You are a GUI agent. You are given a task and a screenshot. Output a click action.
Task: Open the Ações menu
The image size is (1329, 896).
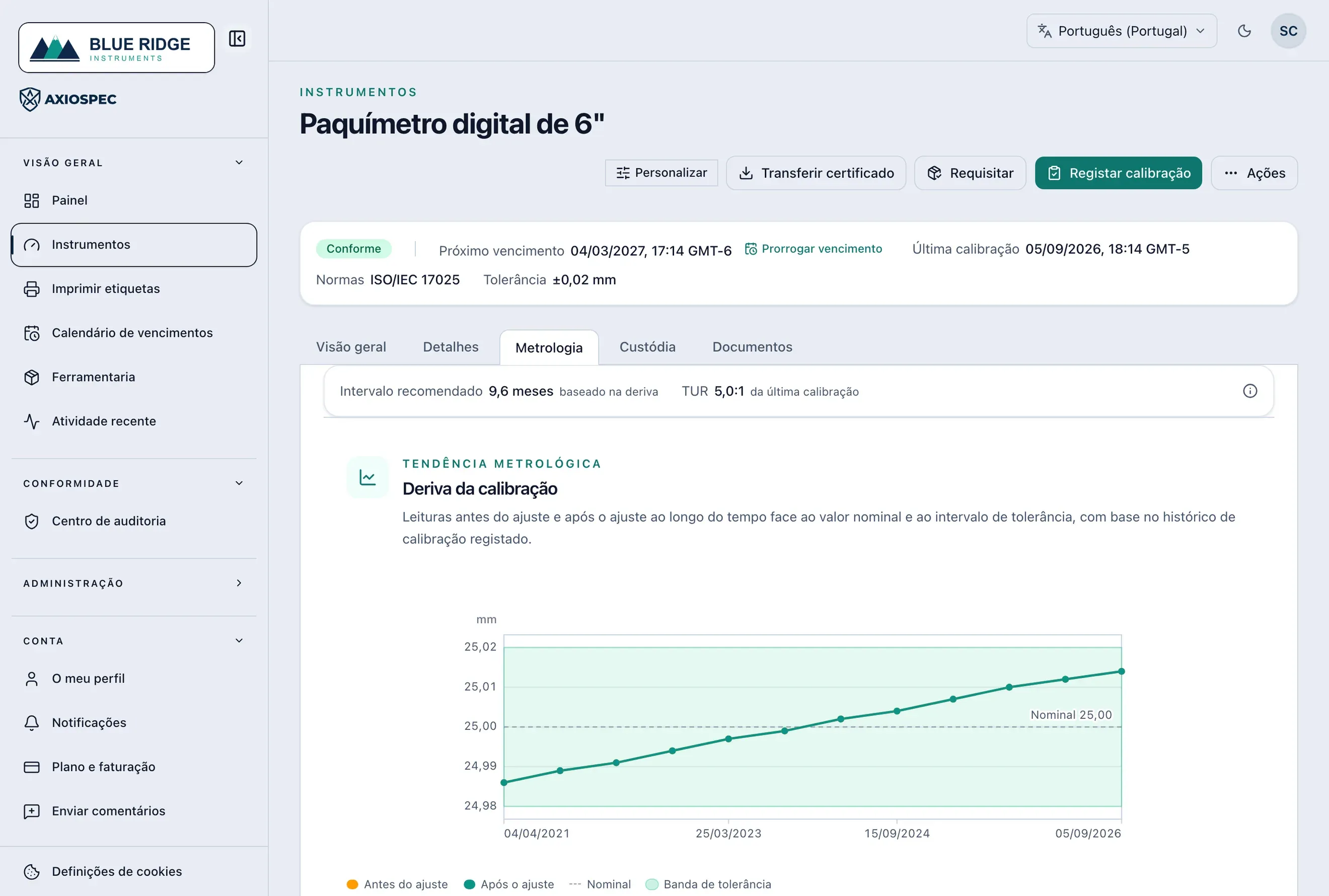click(1254, 173)
